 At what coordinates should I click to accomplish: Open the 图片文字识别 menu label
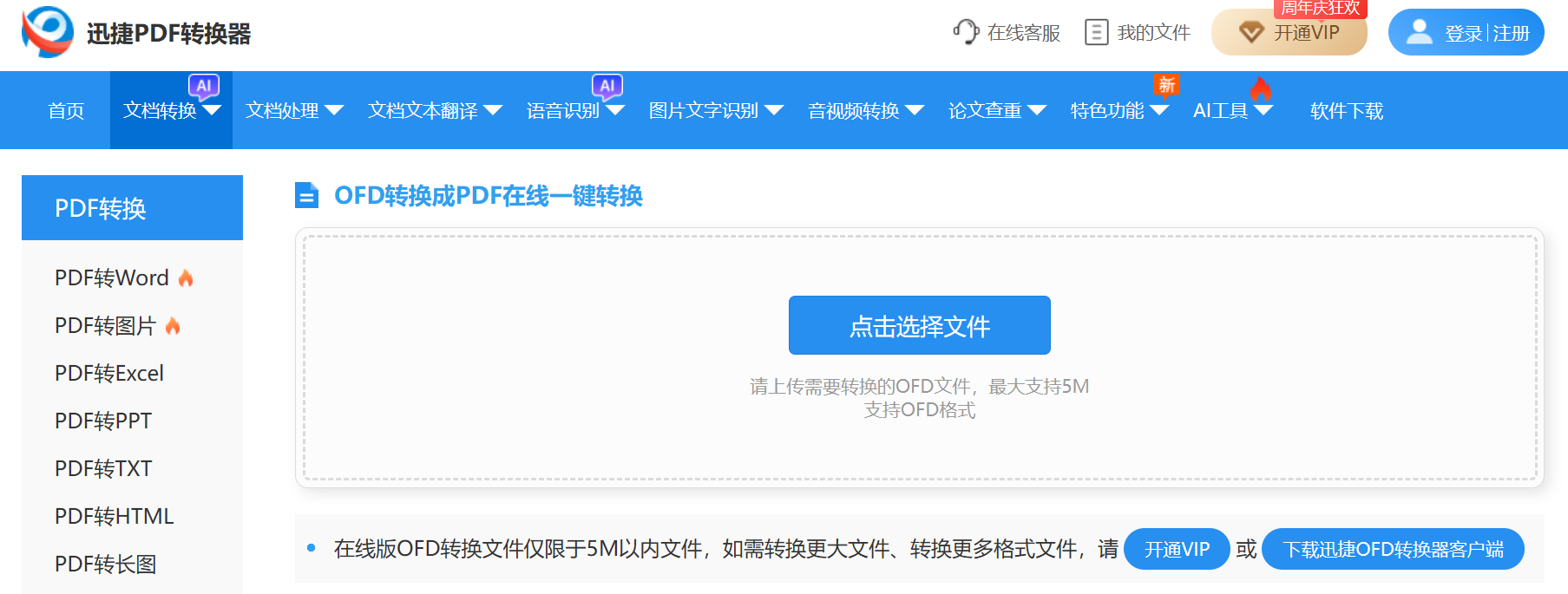tap(704, 111)
